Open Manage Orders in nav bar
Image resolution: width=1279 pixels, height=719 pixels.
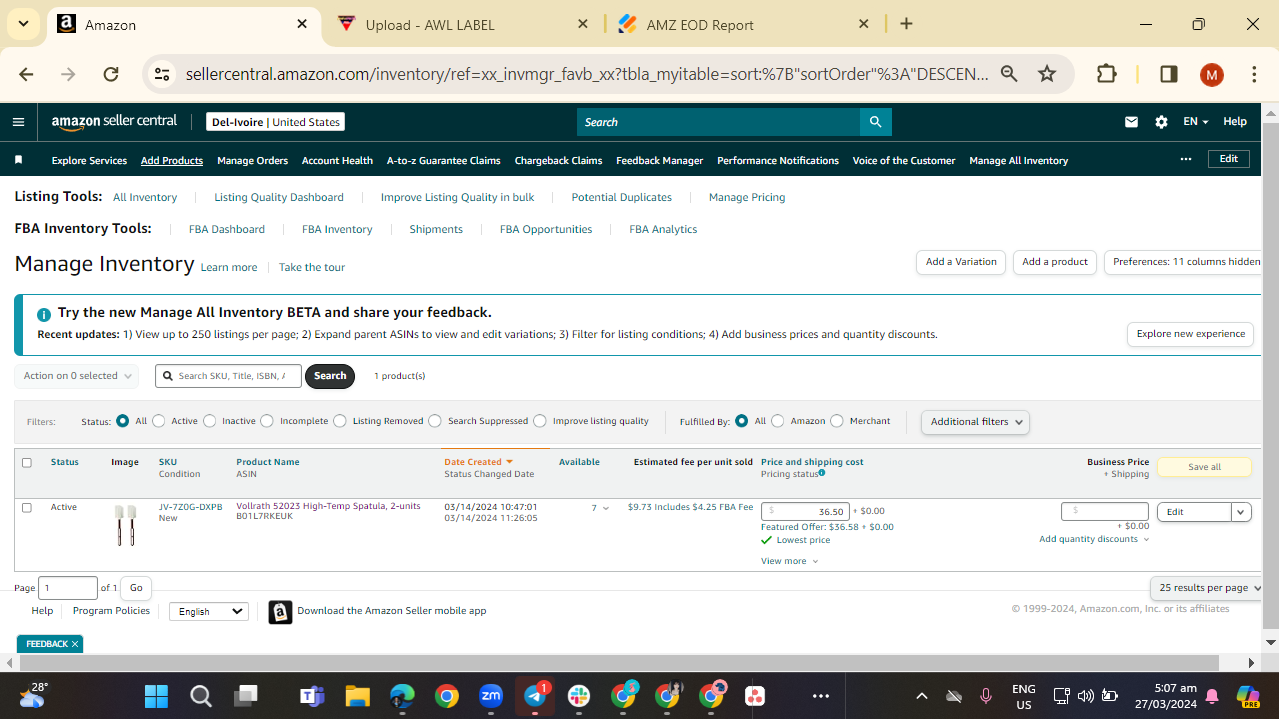252,160
